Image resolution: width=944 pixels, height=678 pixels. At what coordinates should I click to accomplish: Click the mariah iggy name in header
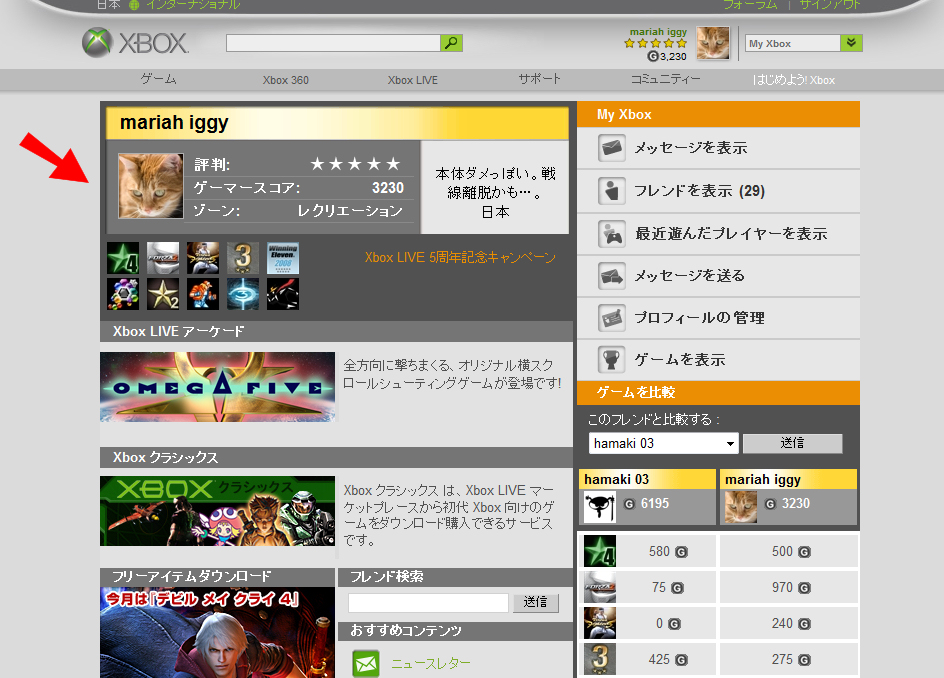point(658,32)
